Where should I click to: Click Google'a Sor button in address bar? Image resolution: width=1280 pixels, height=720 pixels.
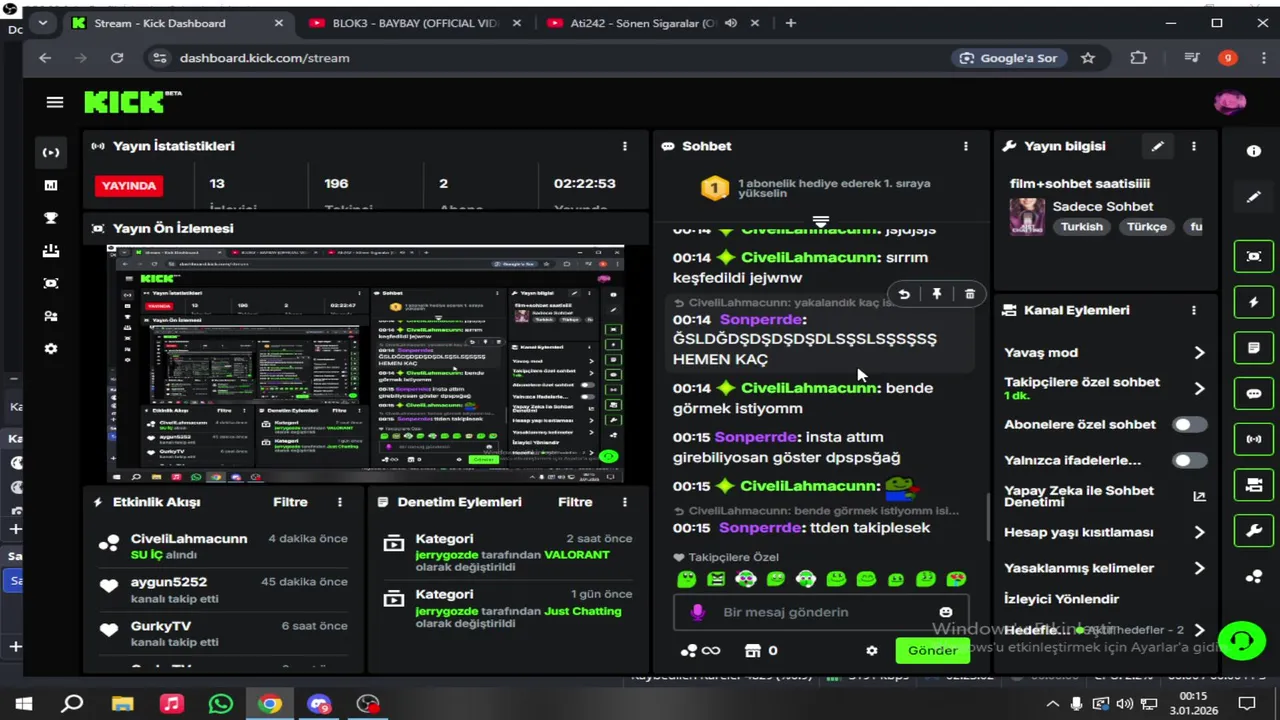1010,58
